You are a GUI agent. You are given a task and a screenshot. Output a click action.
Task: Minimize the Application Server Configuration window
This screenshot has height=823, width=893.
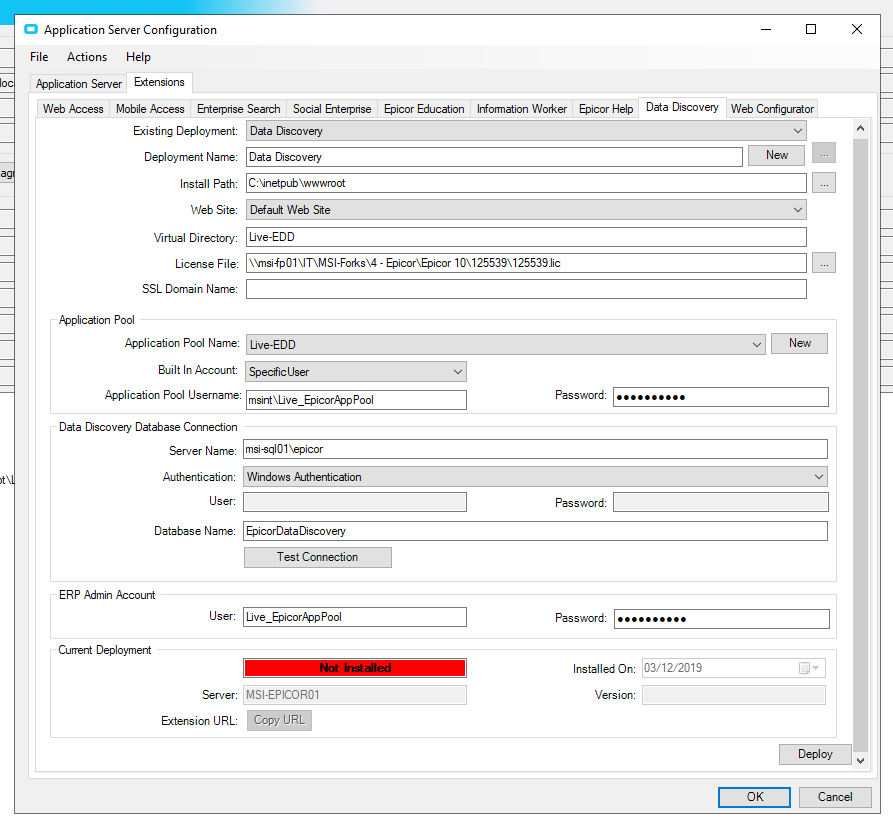[766, 30]
